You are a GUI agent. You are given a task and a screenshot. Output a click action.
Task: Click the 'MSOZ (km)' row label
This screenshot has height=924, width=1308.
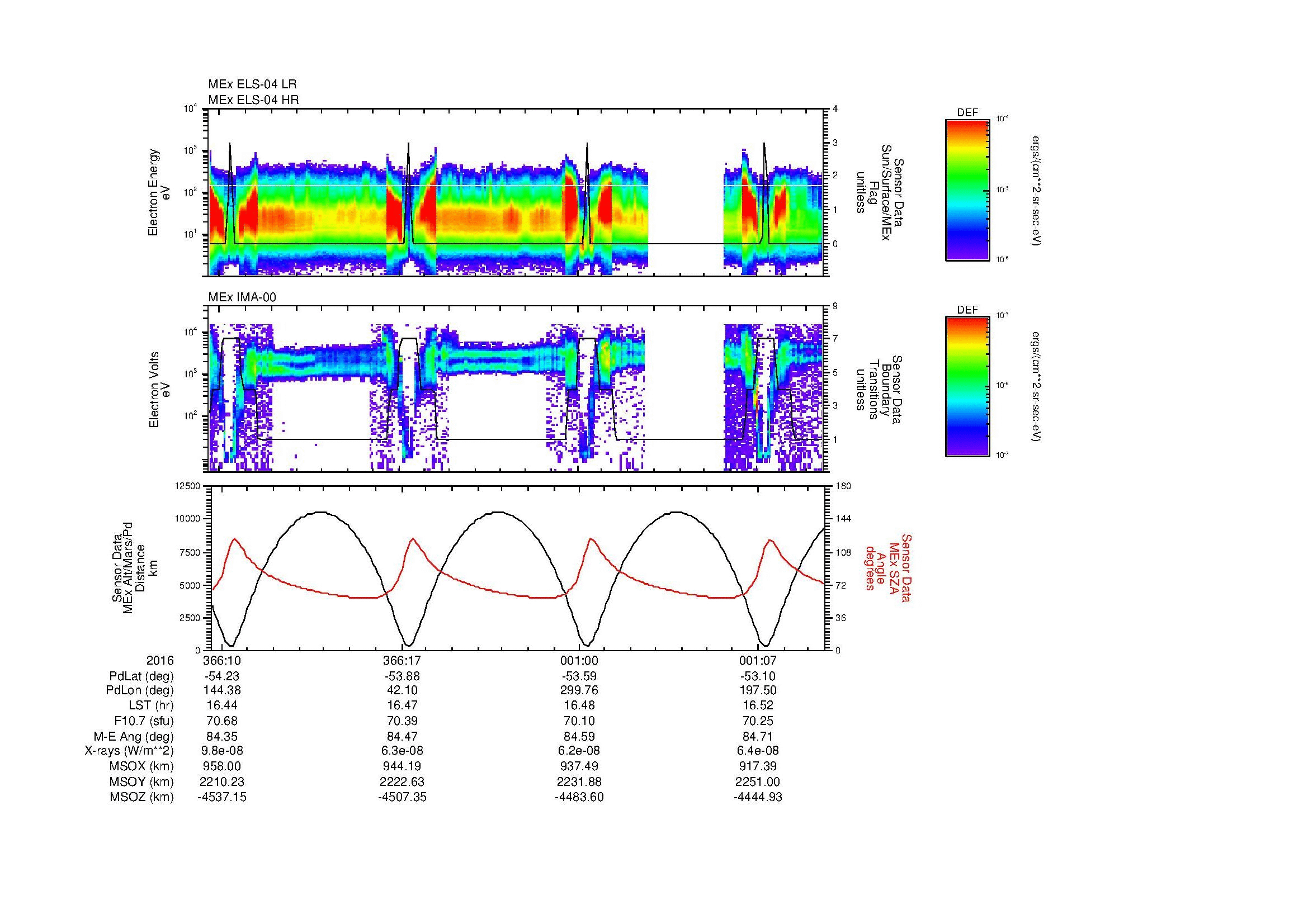point(143,797)
